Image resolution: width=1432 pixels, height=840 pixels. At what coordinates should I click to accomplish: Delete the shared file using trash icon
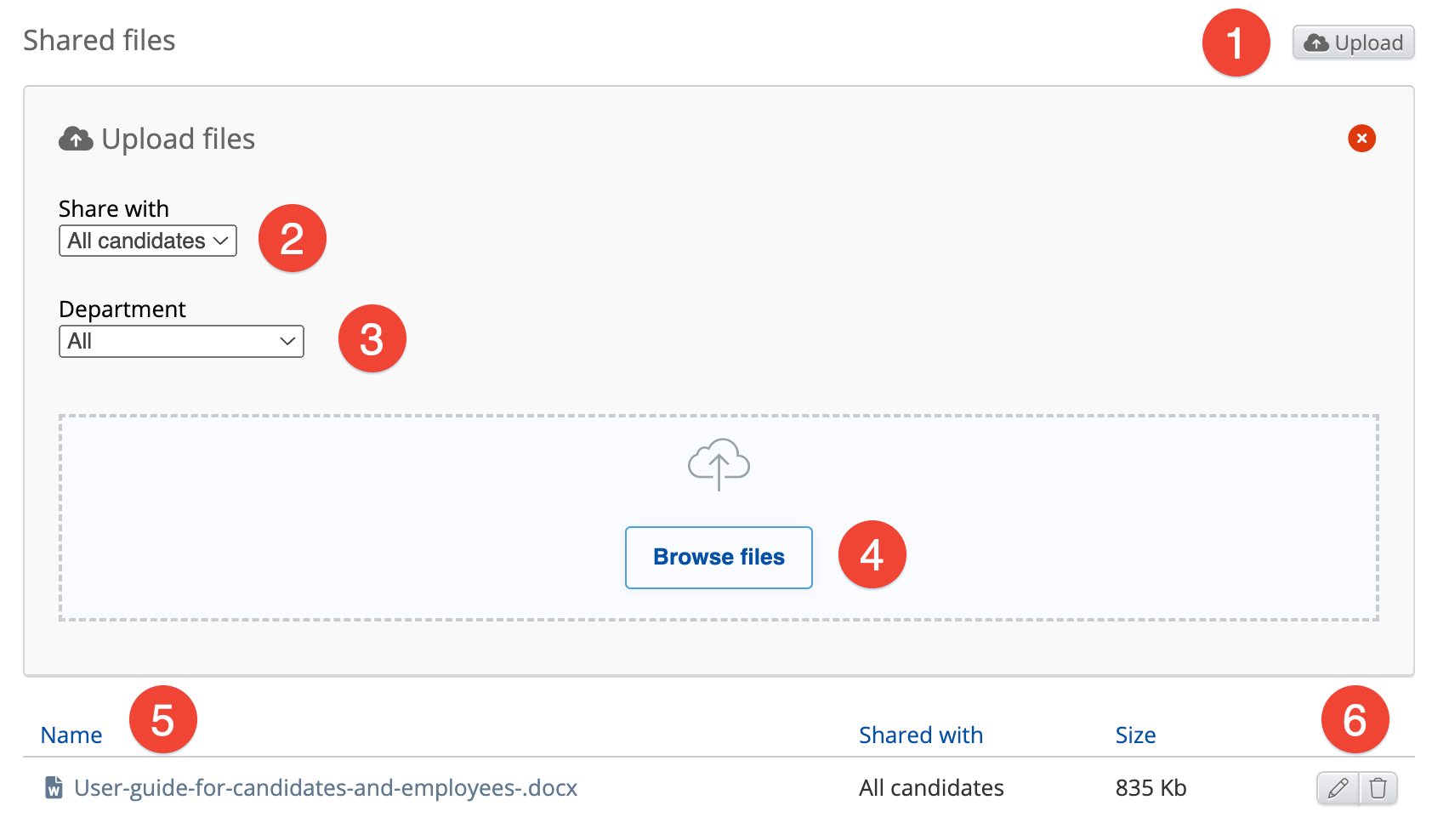pos(1378,788)
